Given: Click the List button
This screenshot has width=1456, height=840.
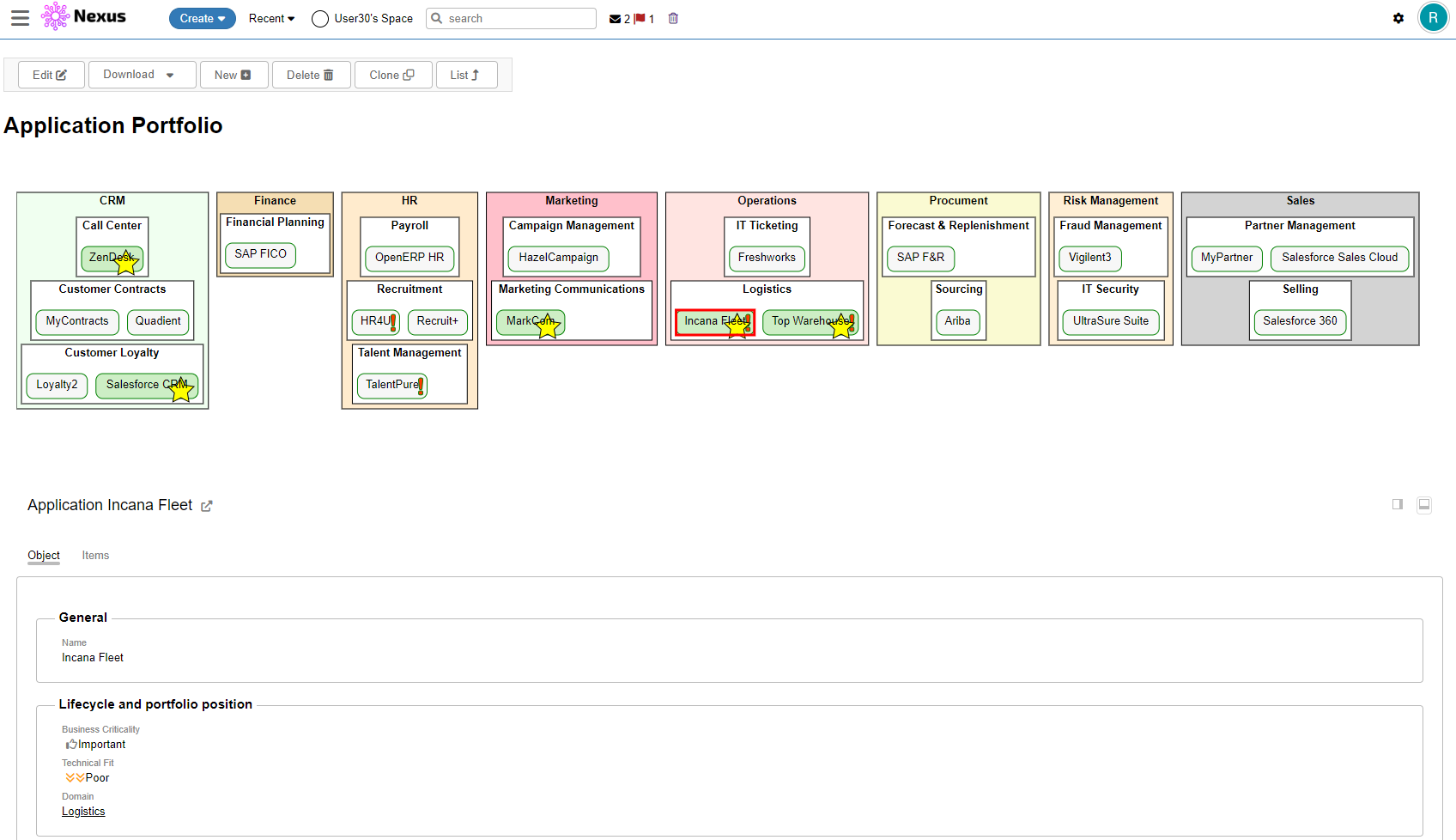Looking at the screenshot, I should coord(465,75).
